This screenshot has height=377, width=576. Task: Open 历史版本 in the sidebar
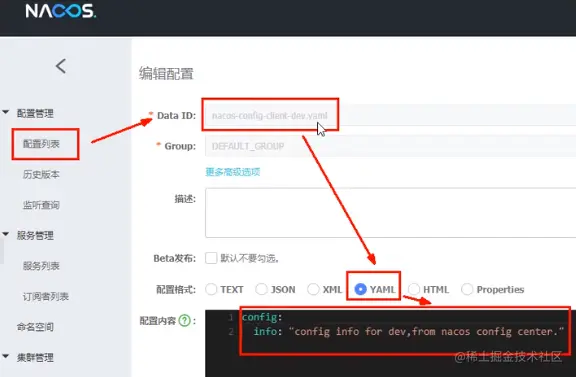pos(41,175)
